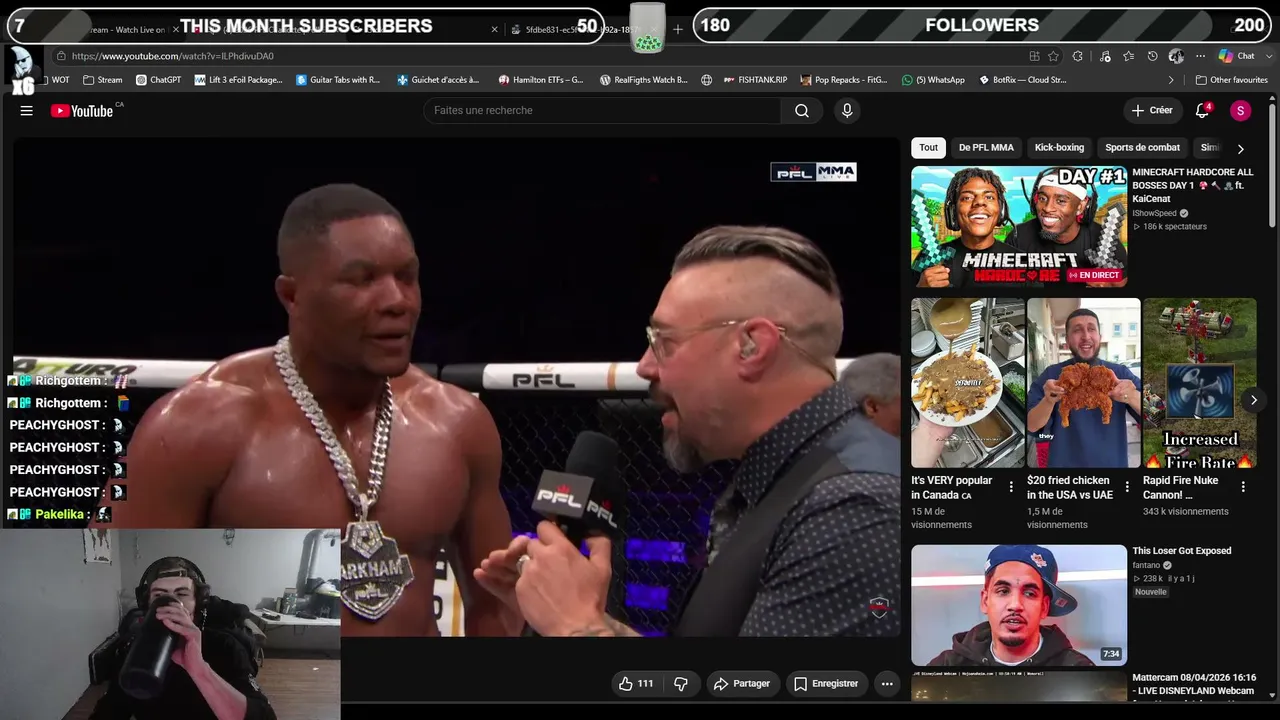1280x720 pixels.
Task: Open the Rapid Fire Nuke Cannon thumbnail
Action: coord(1200,383)
